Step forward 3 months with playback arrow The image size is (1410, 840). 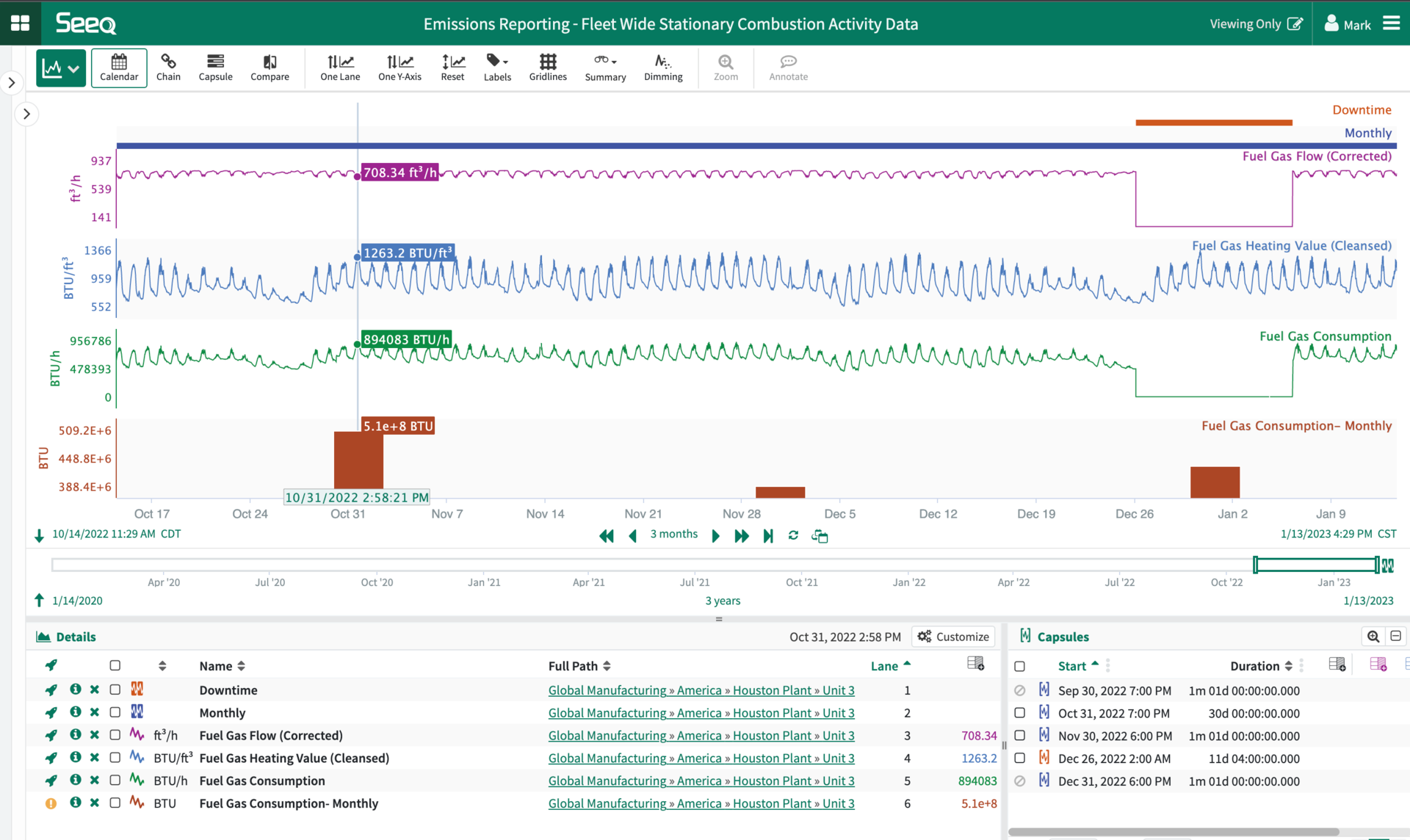715,535
